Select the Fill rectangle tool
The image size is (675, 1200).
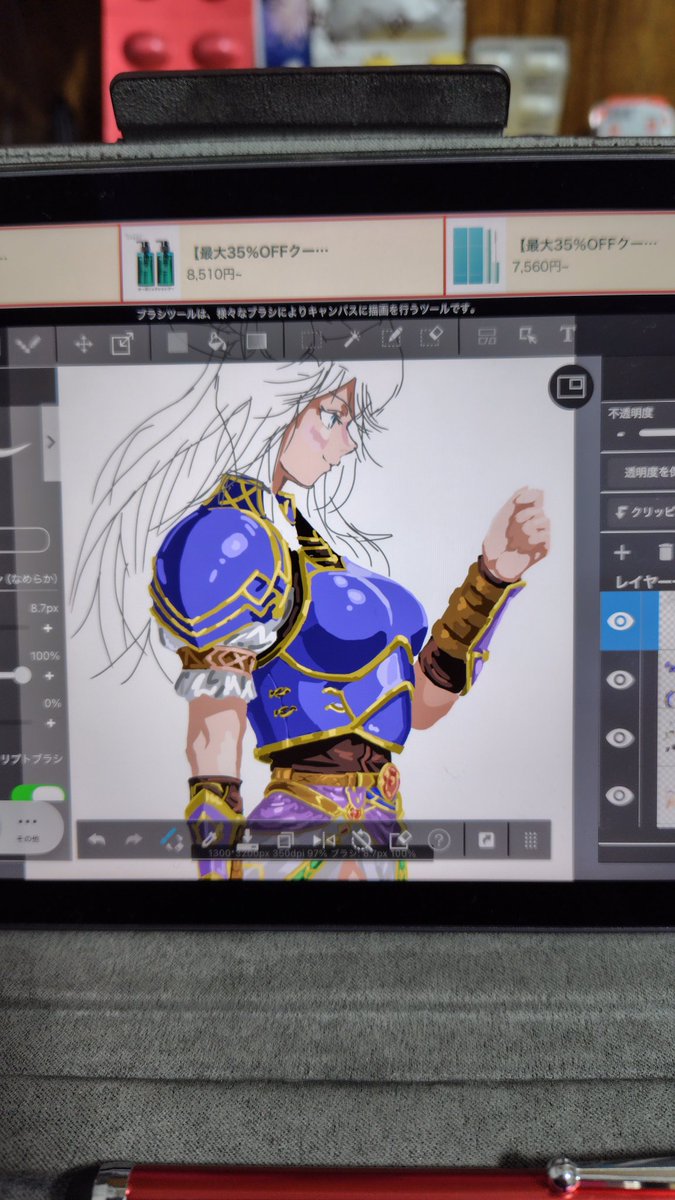[177, 342]
